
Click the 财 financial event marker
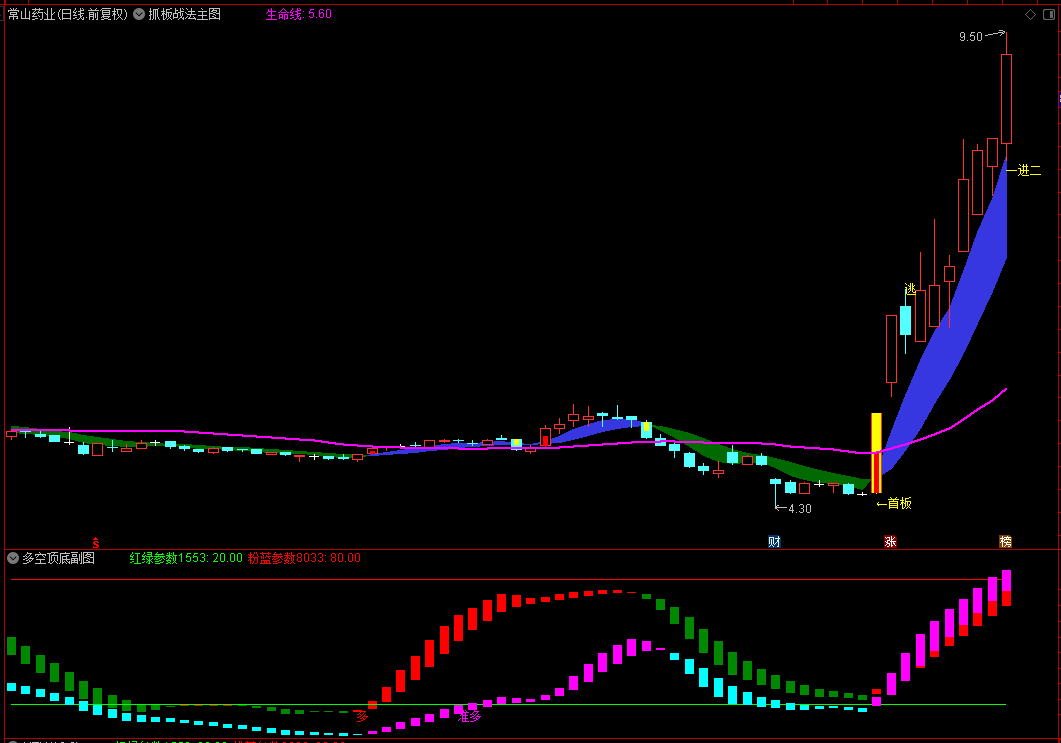(774, 541)
